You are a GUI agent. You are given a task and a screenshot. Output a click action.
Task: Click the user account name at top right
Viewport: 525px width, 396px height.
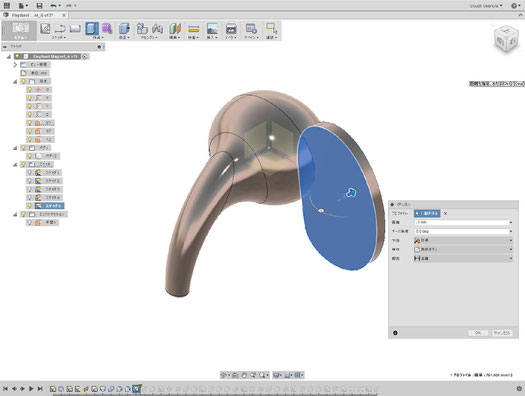click(x=485, y=6)
